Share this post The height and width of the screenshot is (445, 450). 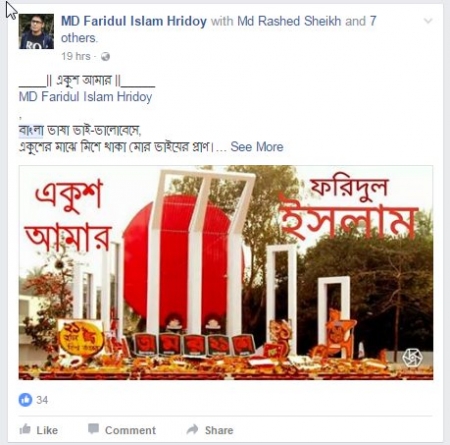pyautogui.click(x=210, y=430)
